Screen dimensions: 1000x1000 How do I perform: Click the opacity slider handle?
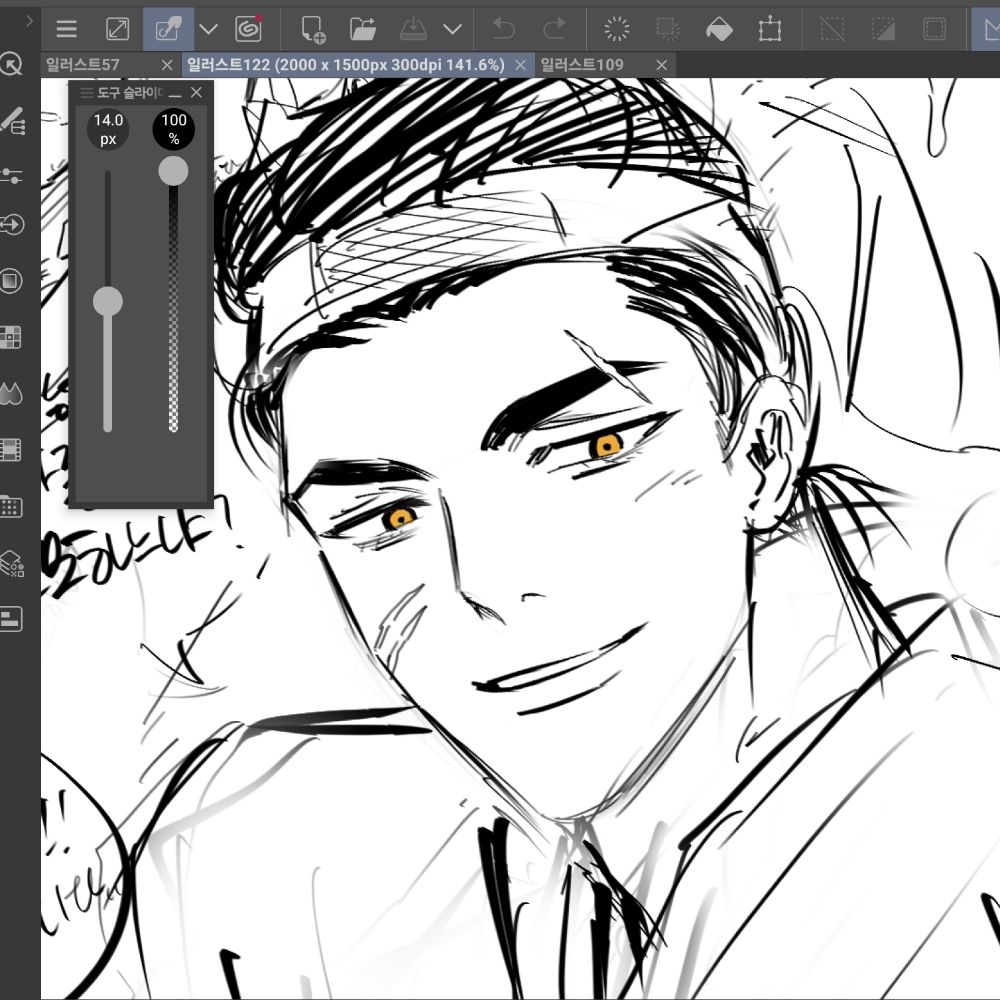click(173, 171)
